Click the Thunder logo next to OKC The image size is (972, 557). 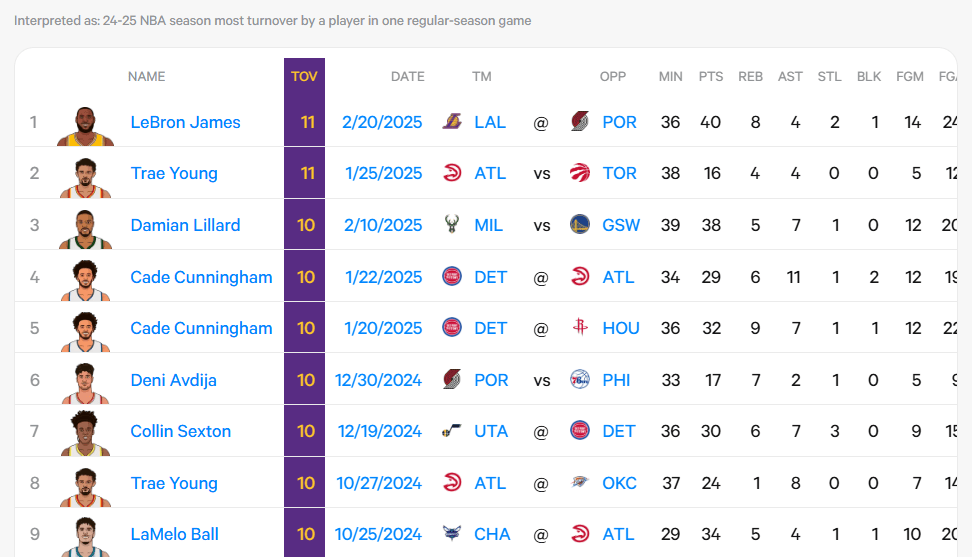[x=580, y=482]
